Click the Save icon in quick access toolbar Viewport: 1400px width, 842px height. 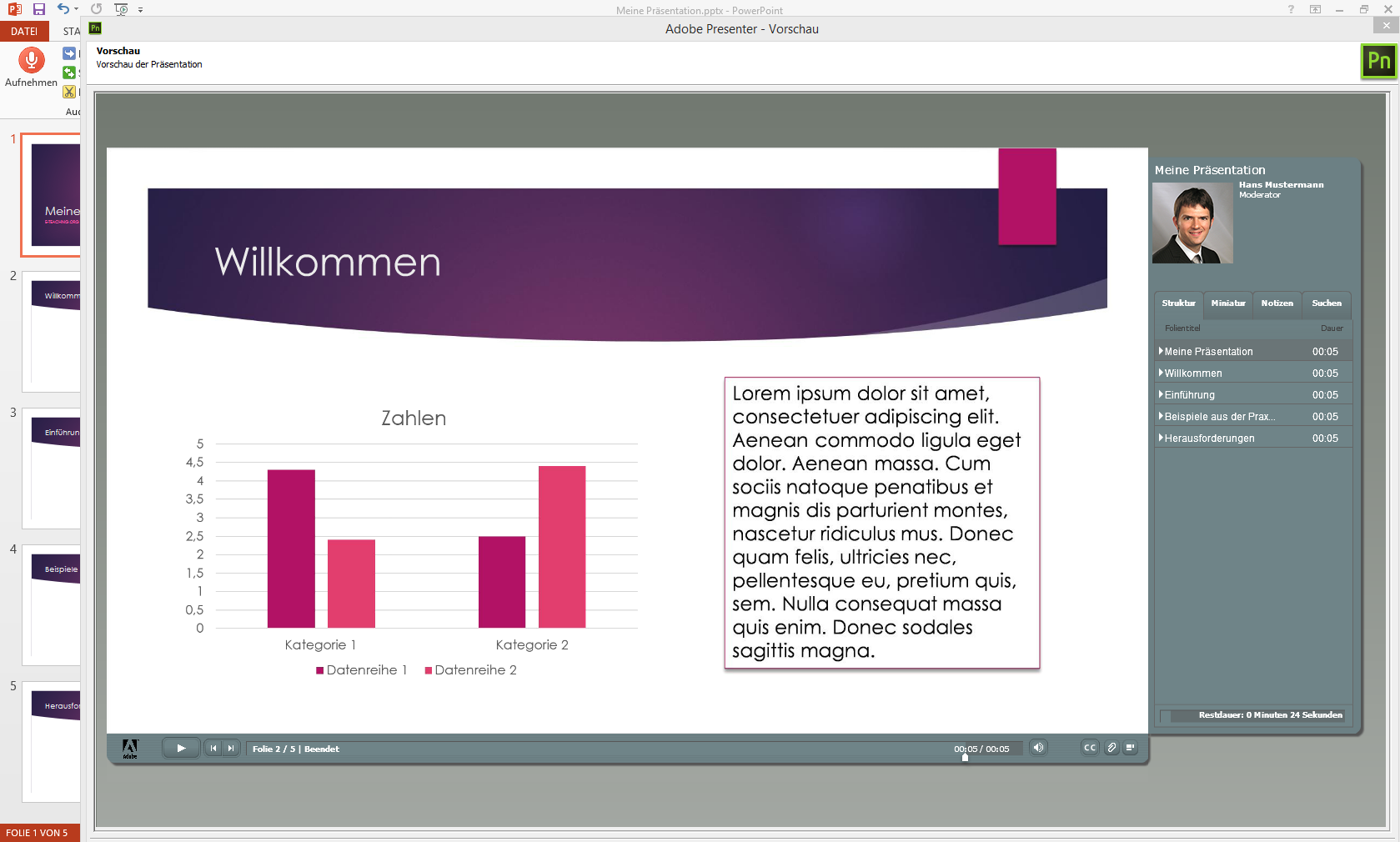[38, 9]
